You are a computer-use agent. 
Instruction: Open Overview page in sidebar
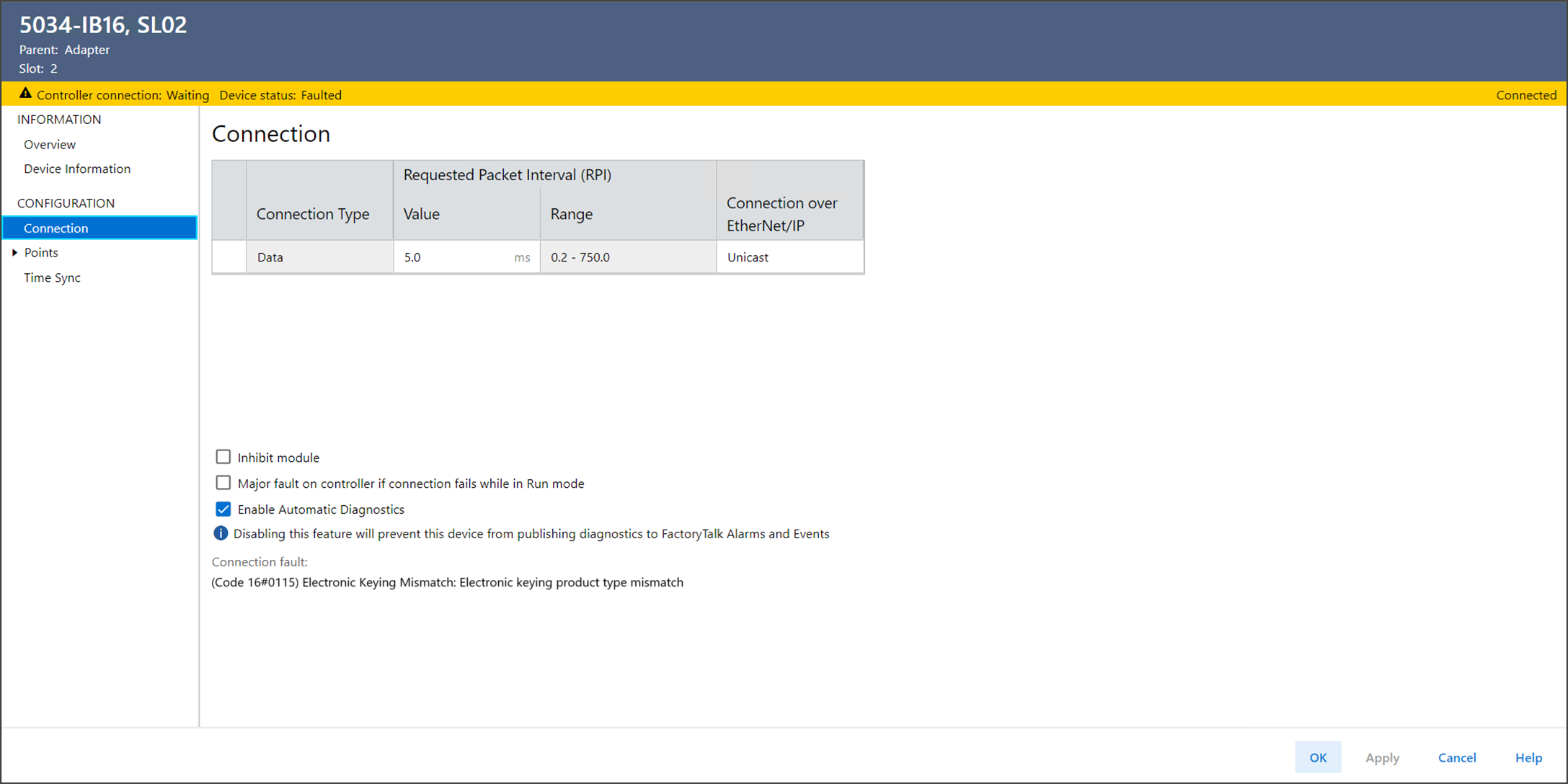(x=50, y=145)
